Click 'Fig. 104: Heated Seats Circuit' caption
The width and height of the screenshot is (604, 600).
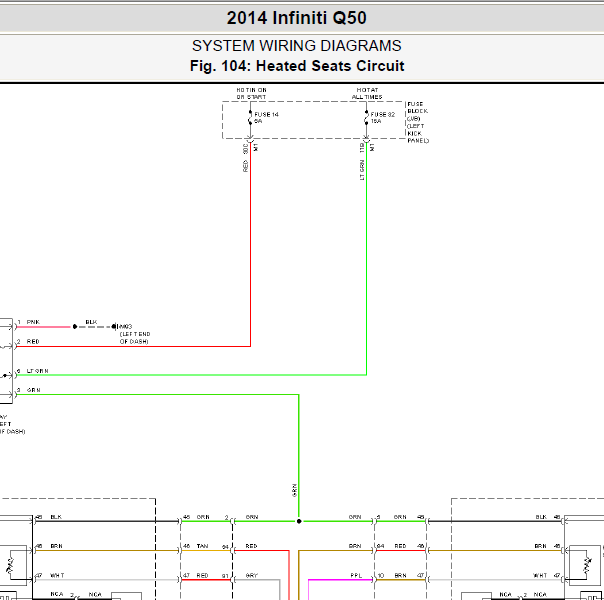[x=297, y=66]
